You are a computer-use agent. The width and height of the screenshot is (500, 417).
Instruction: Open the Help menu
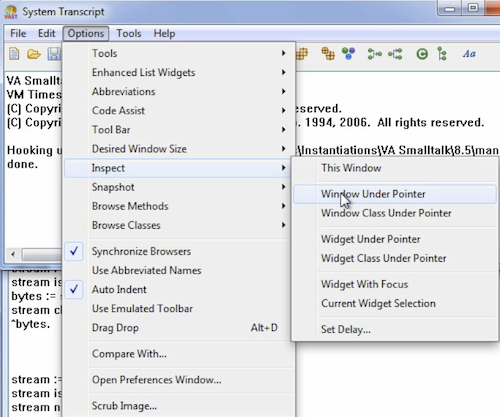point(164,33)
